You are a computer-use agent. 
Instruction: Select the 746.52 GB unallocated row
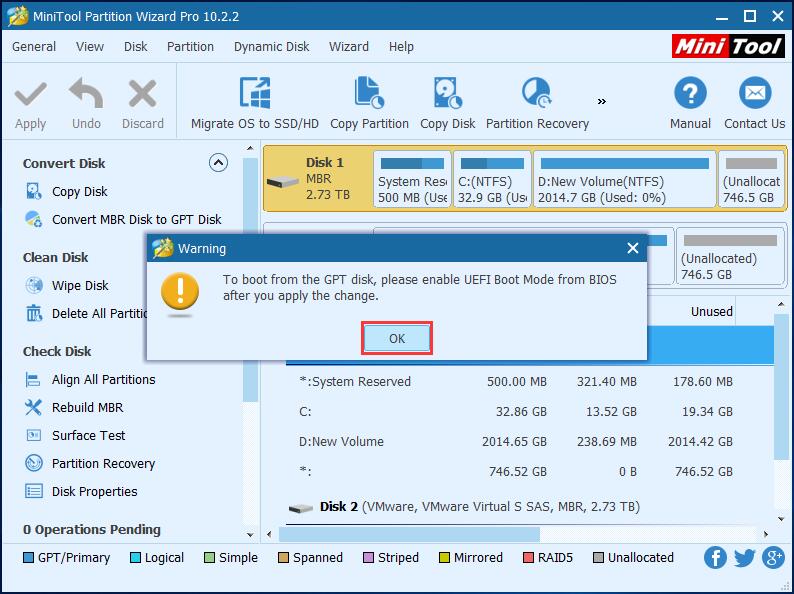[x=530, y=471]
